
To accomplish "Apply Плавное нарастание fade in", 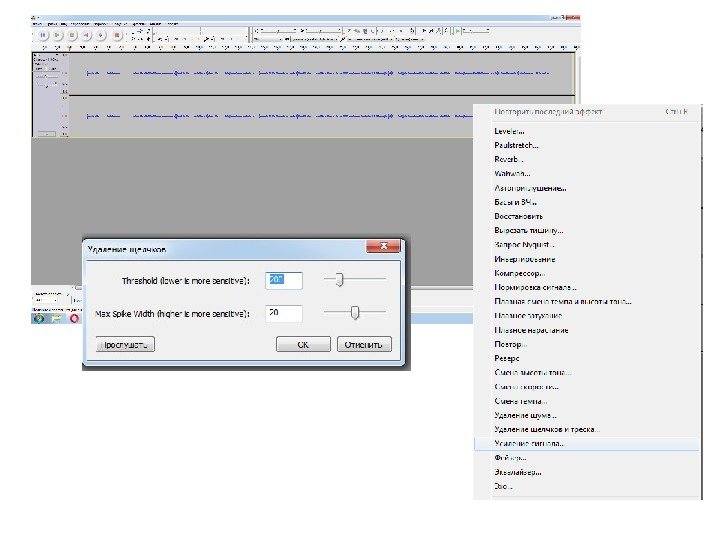I will tap(587, 330).
